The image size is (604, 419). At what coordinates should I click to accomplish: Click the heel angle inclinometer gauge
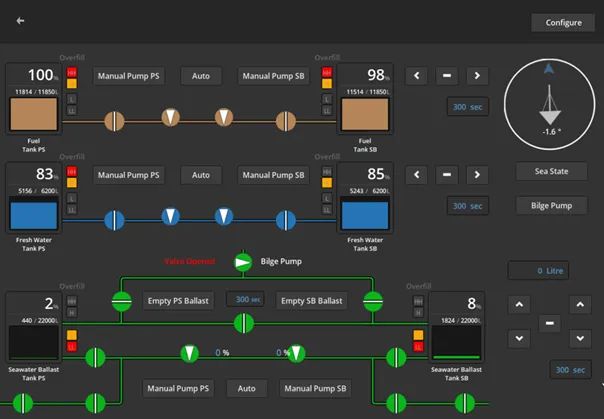coord(550,104)
